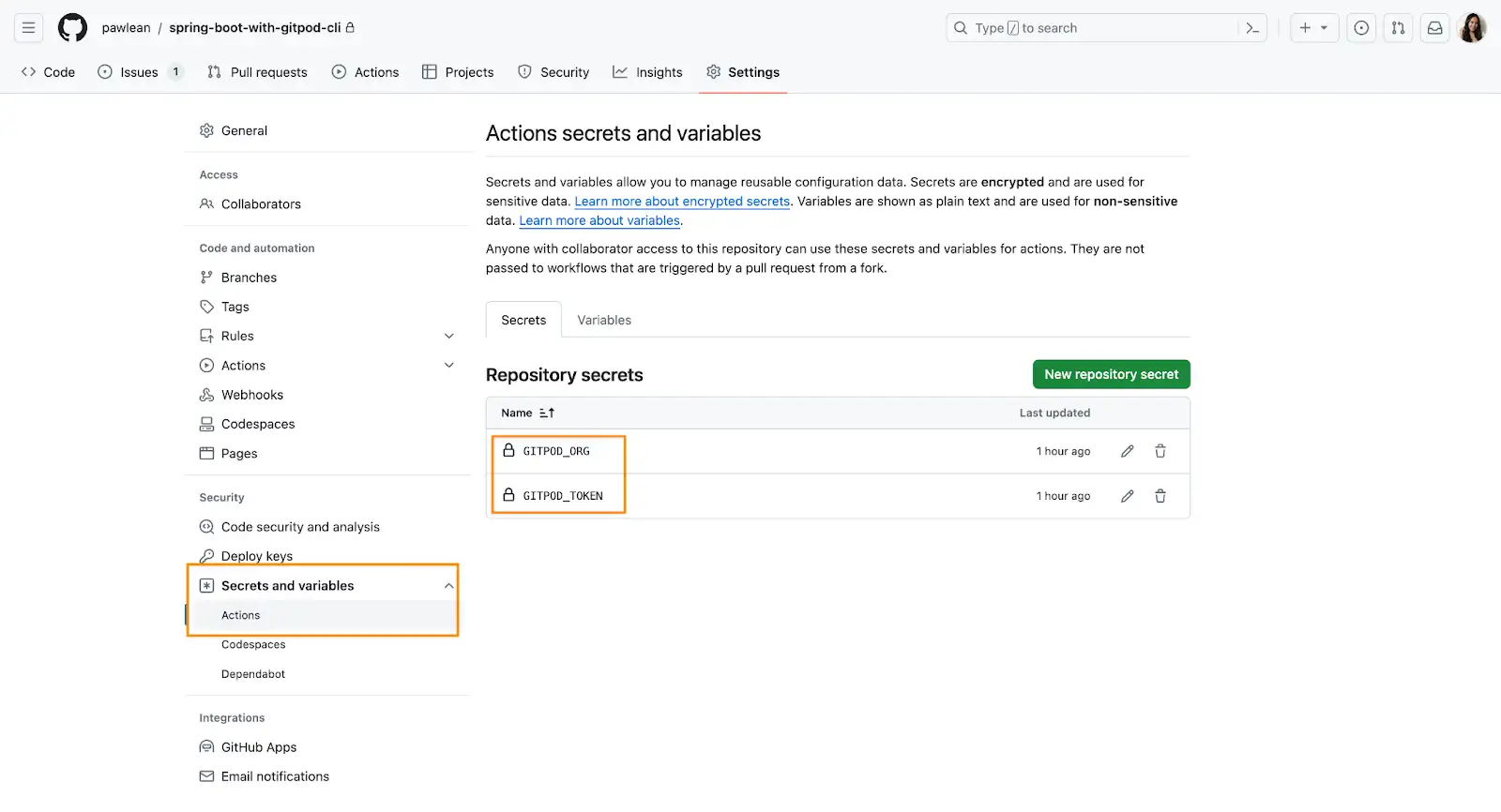This screenshot has height=812, width=1501.
Task: Collapse the Secrets and variables section
Action: 448,586
